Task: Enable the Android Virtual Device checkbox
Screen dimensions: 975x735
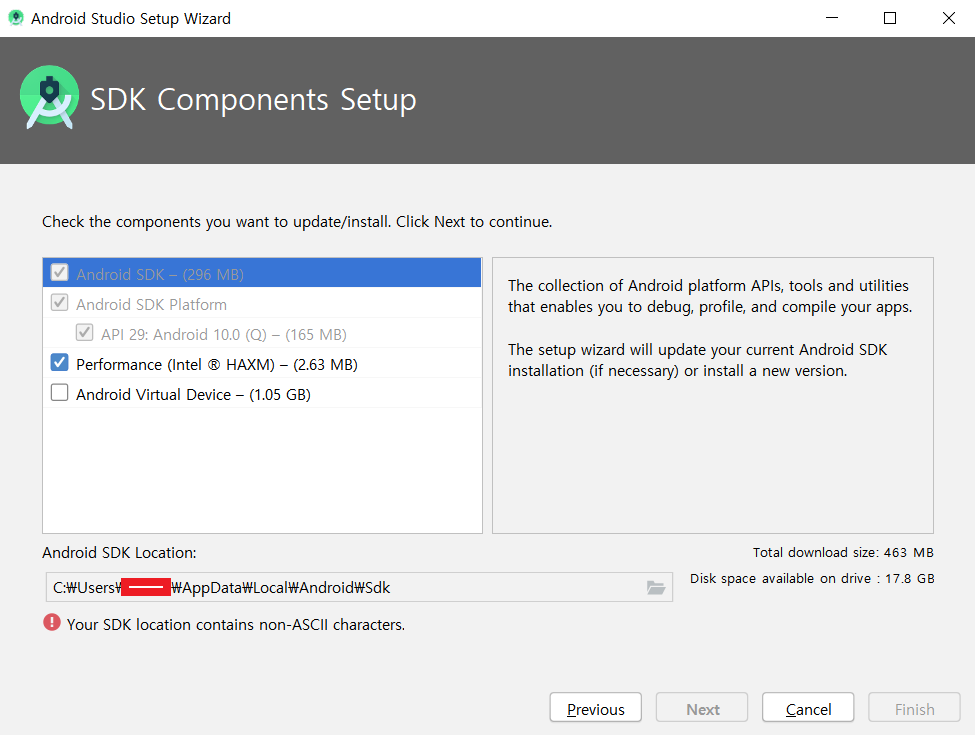Action: click(x=60, y=393)
